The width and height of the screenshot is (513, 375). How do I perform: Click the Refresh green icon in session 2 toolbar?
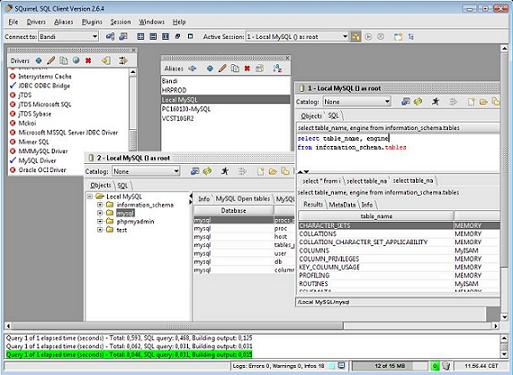207,171
